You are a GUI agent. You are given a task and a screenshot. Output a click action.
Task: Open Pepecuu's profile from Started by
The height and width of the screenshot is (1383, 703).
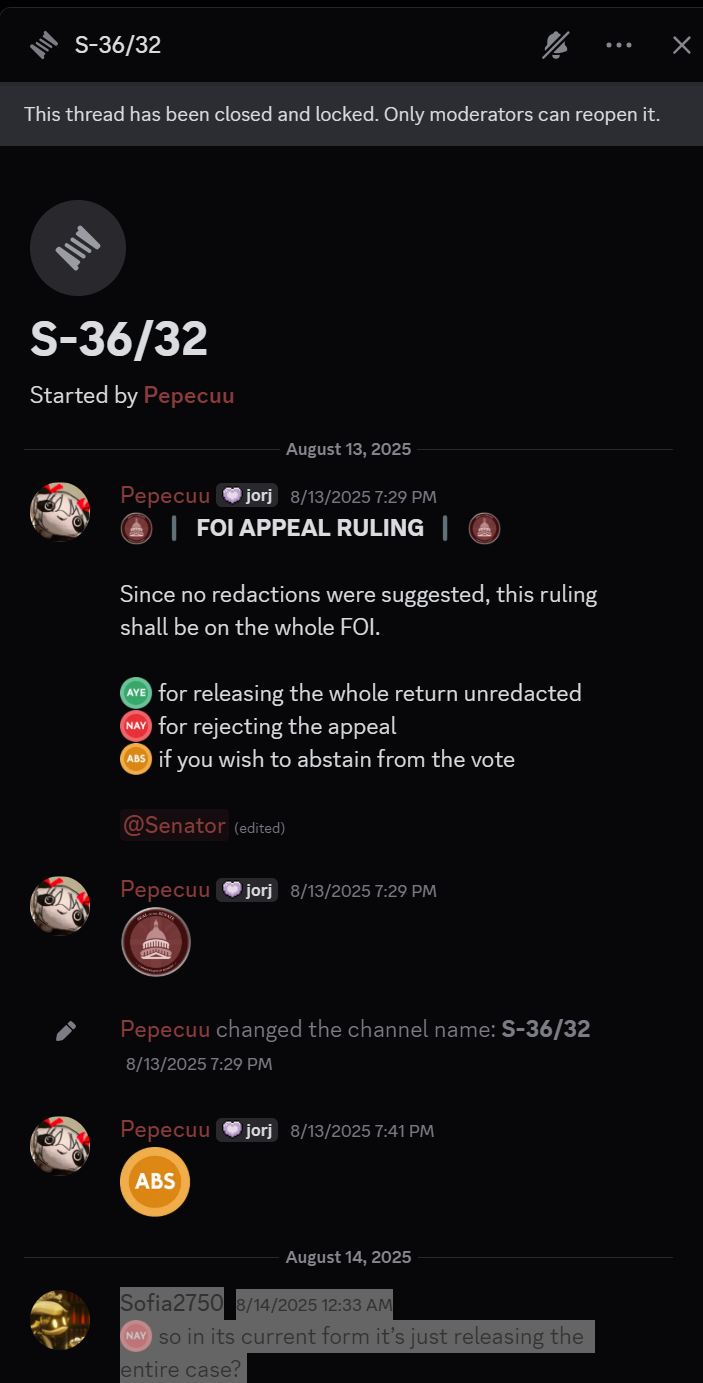click(x=189, y=395)
